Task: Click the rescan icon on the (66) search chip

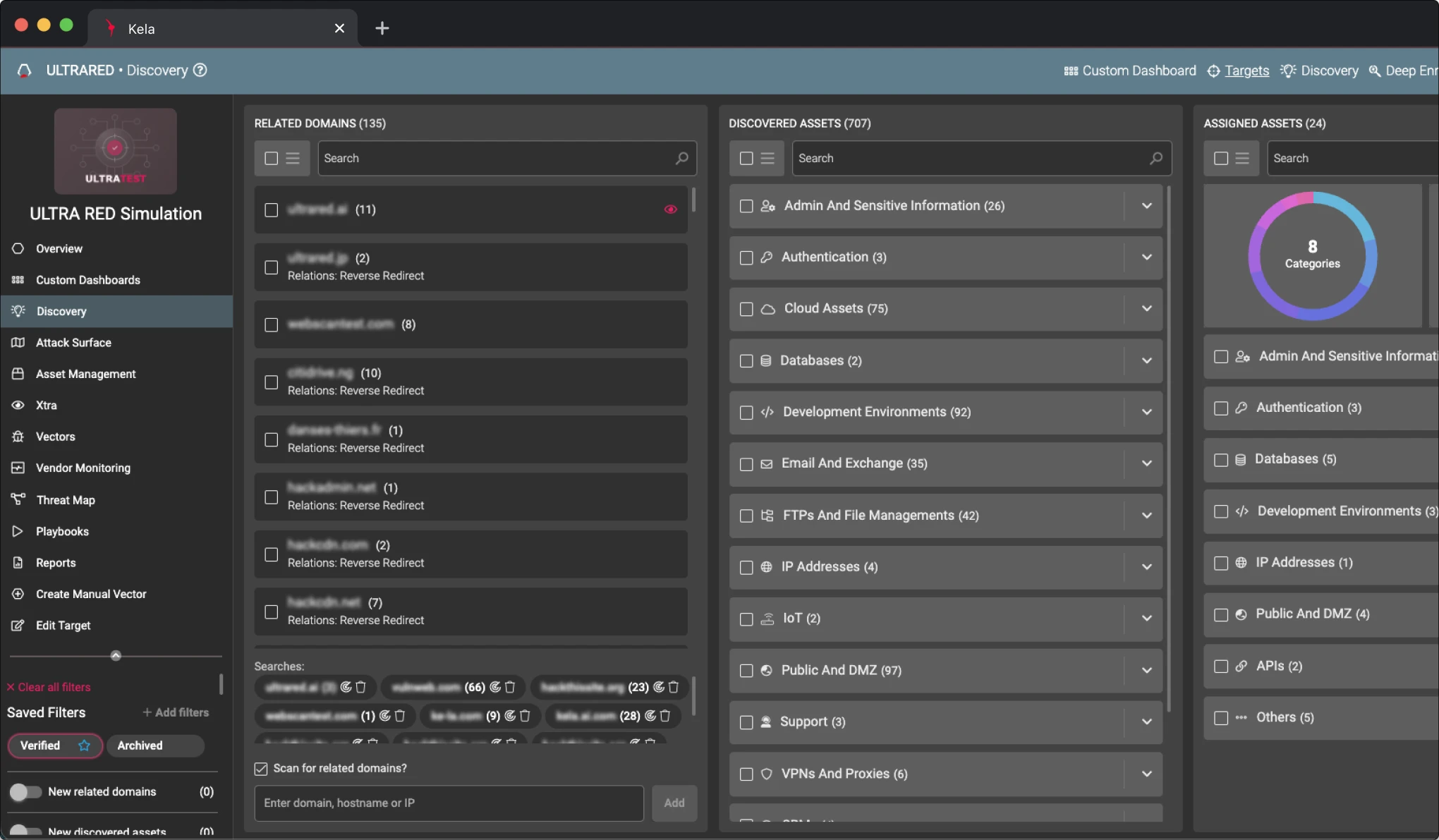Action: (495, 687)
